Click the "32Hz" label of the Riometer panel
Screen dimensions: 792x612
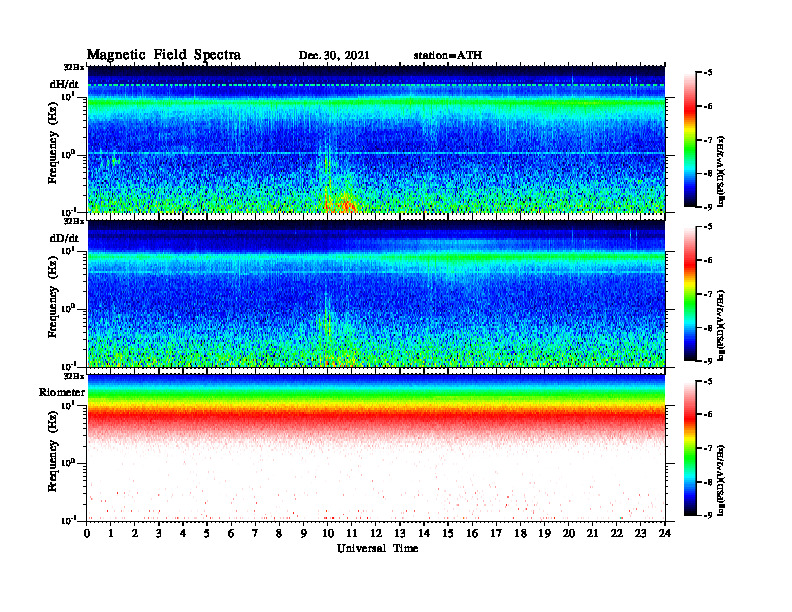[x=74, y=376]
